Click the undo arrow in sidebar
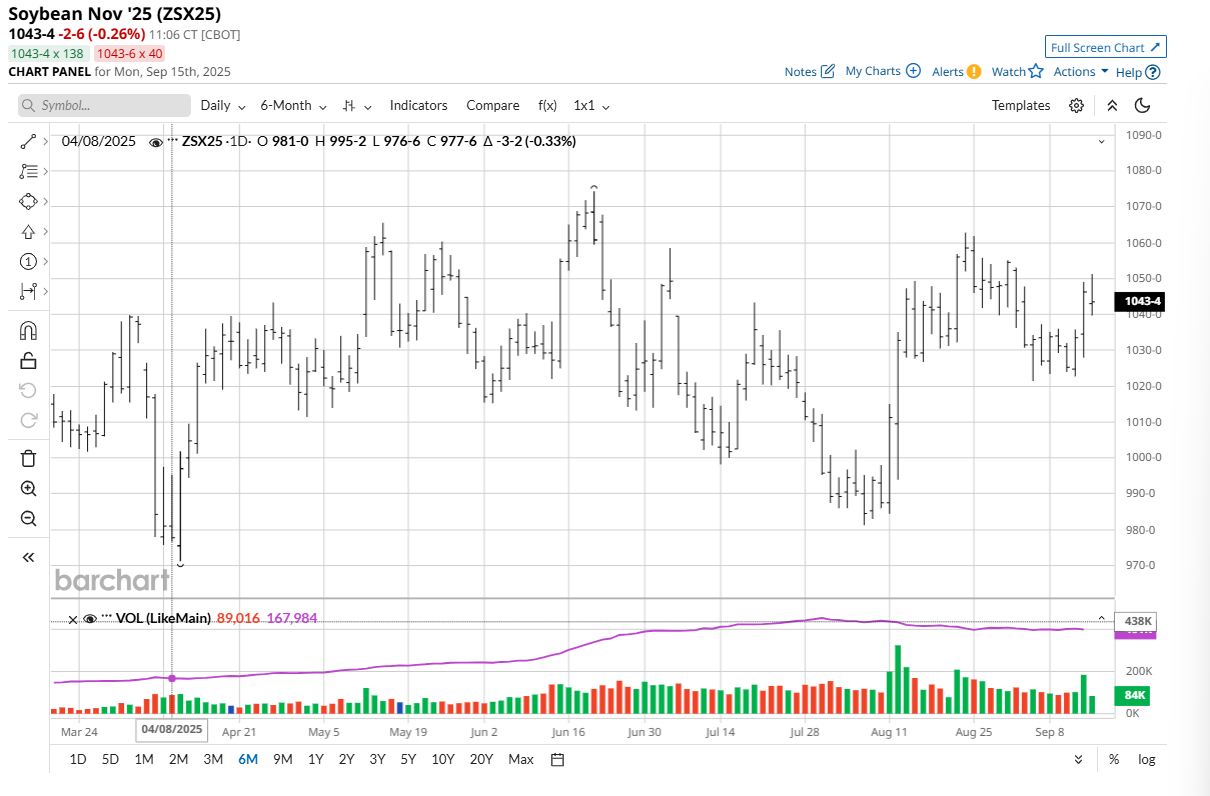Image resolution: width=1210 pixels, height=796 pixels. 28,390
